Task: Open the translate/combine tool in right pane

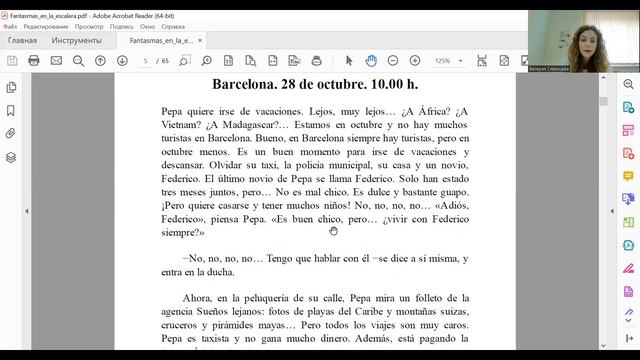Action: (x=628, y=199)
